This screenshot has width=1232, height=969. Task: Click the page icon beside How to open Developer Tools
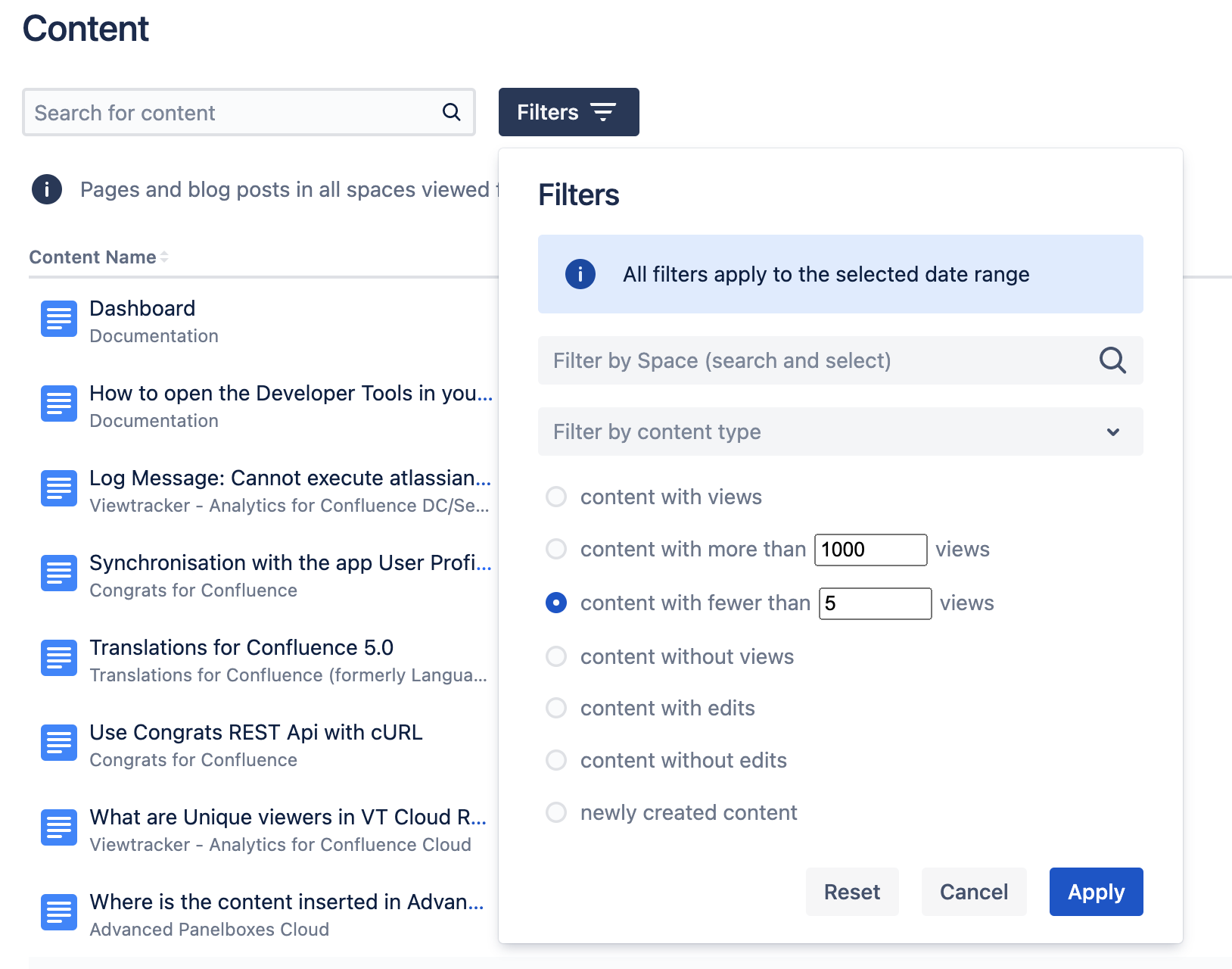click(58, 404)
